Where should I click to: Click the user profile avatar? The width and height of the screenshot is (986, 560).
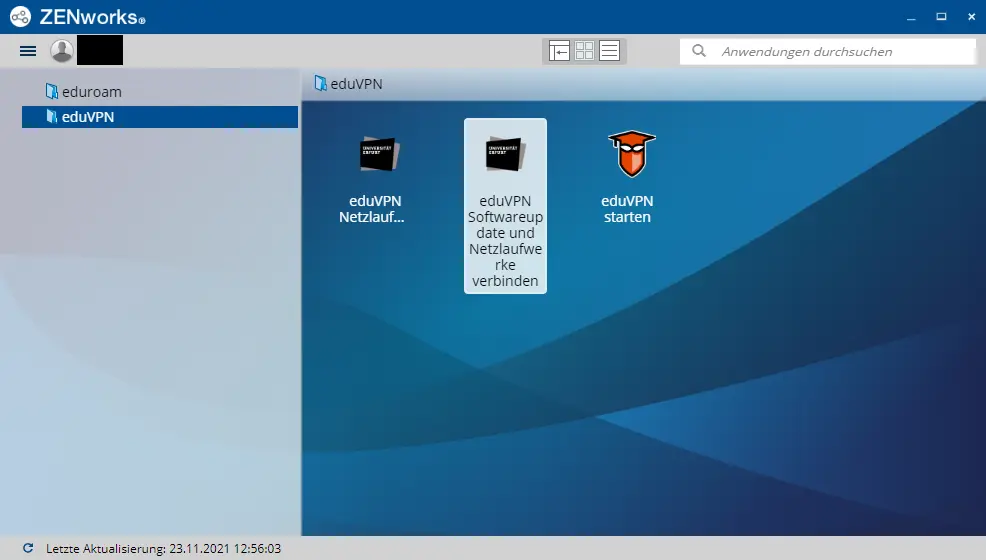(62, 51)
